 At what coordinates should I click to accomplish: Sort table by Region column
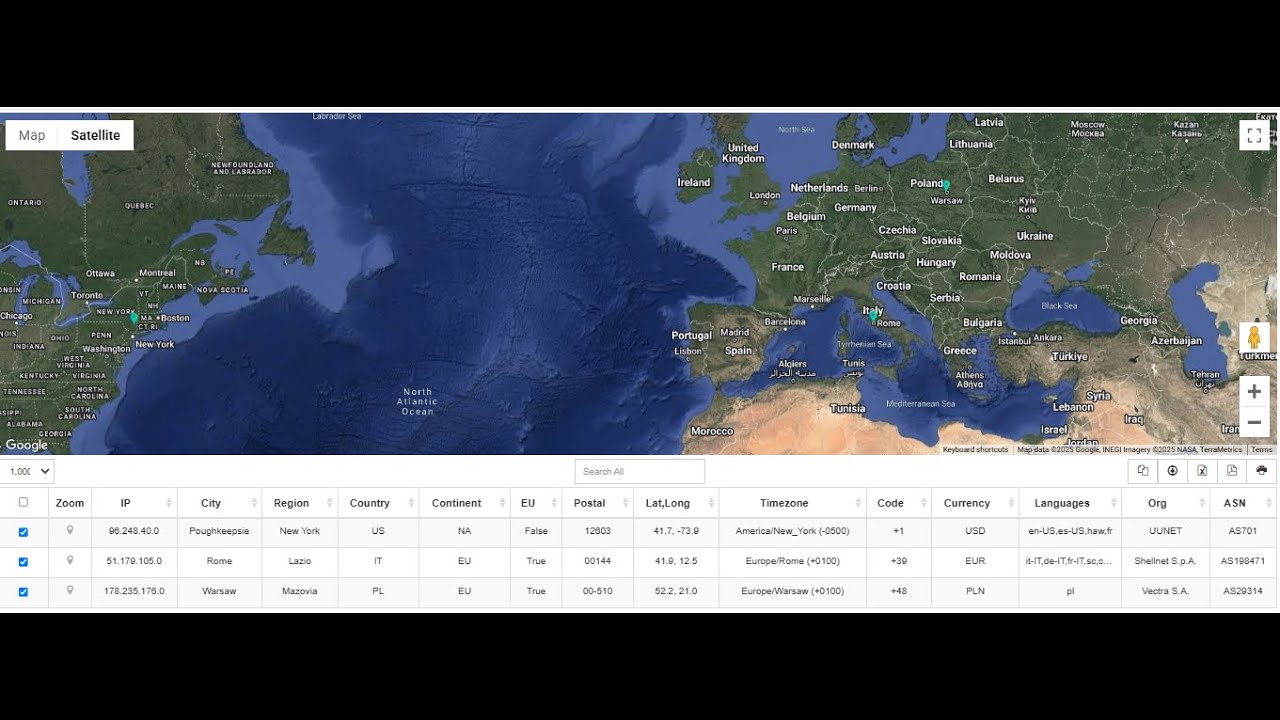(300, 503)
